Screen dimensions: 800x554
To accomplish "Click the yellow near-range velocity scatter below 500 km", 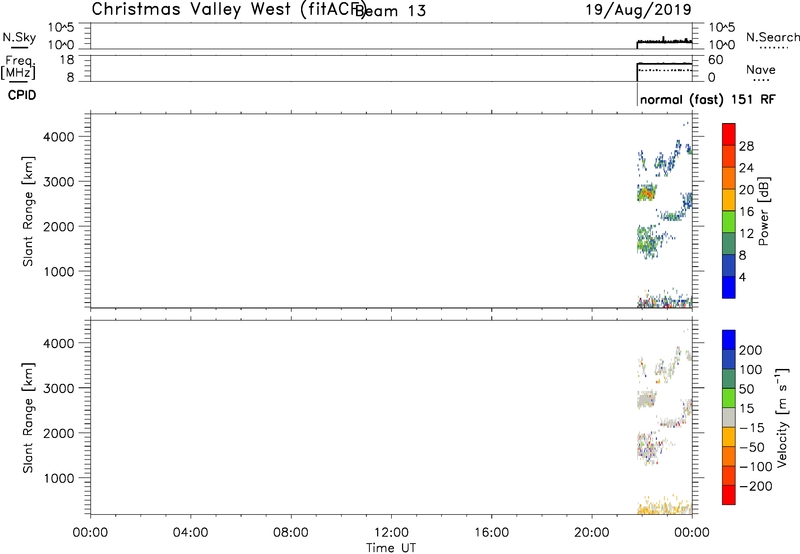I will point(665,507).
